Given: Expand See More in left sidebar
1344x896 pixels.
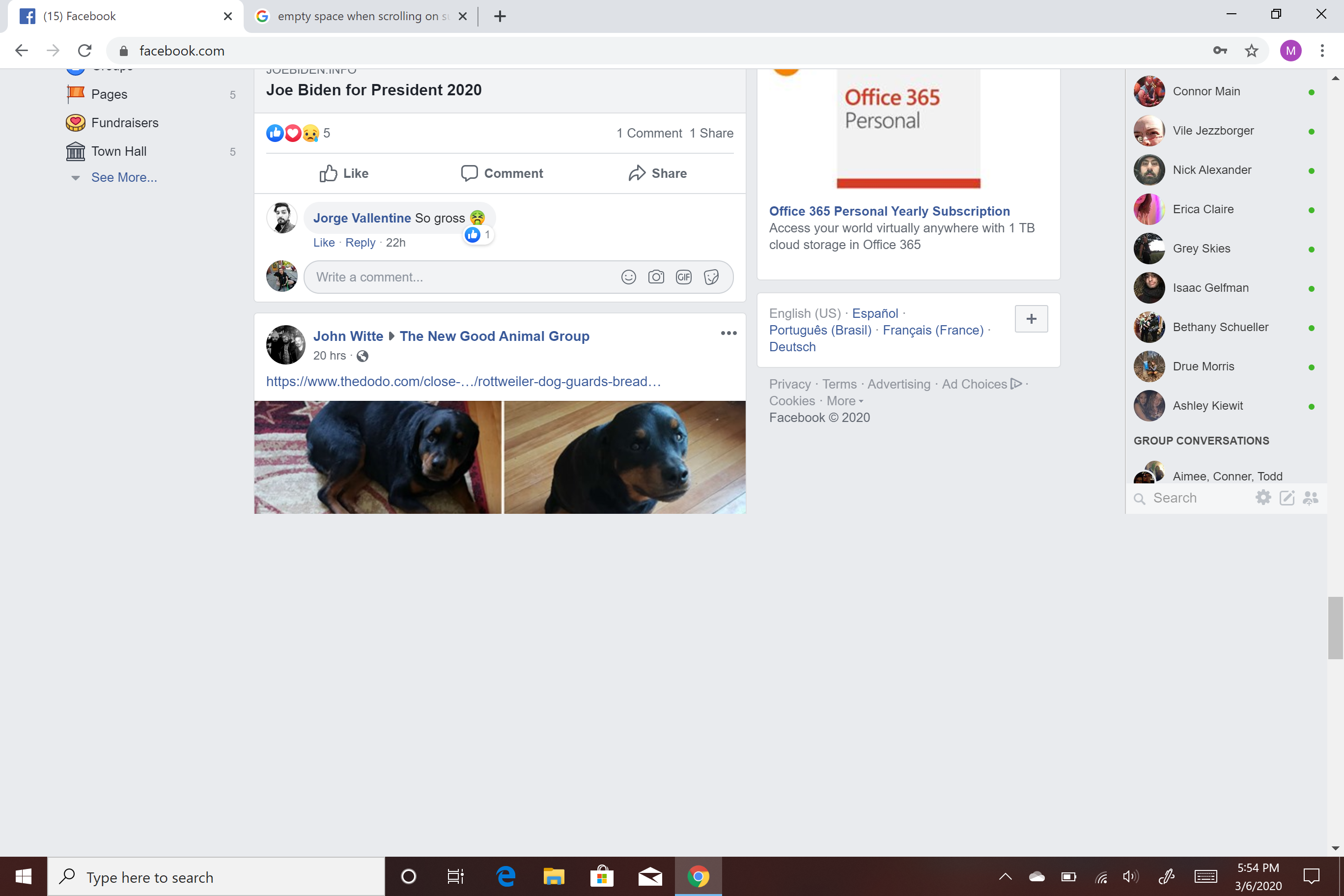Looking at the screenshot, I should (124, 178).
